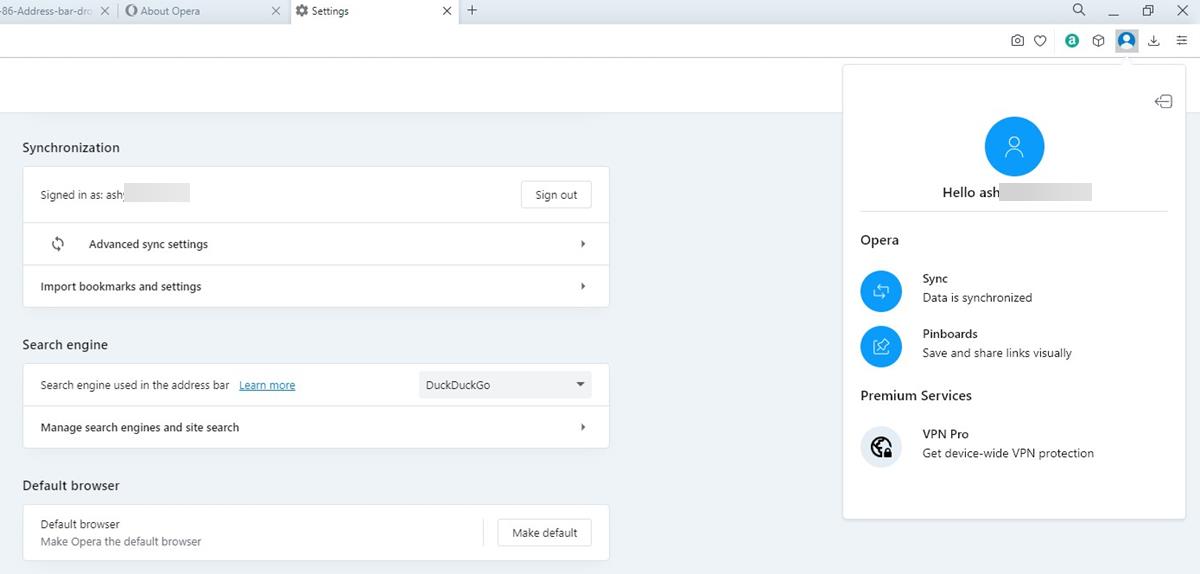Screen dimensions: 1200x574
Task: Click the blue user avatar circle
Action: coord(1014,147)
